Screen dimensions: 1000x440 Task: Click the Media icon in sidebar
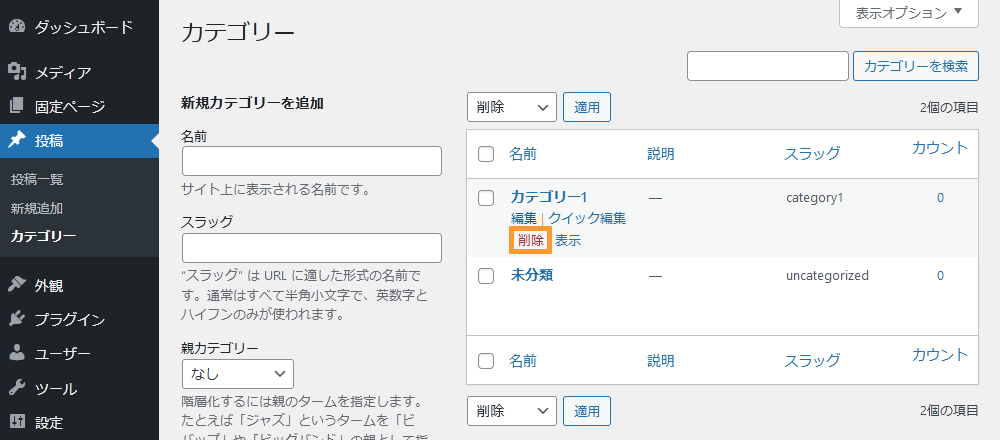tap(17, 72)
